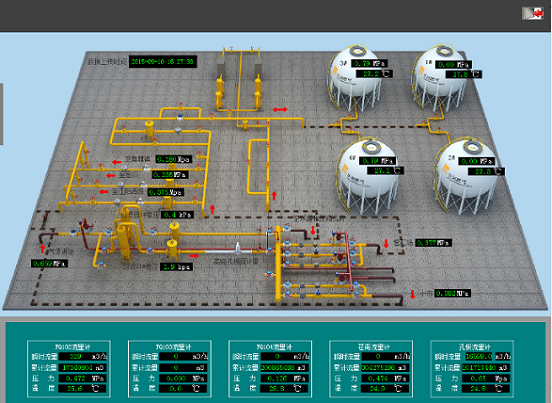Select the 2# spherical storage tank

coord(466,177)
